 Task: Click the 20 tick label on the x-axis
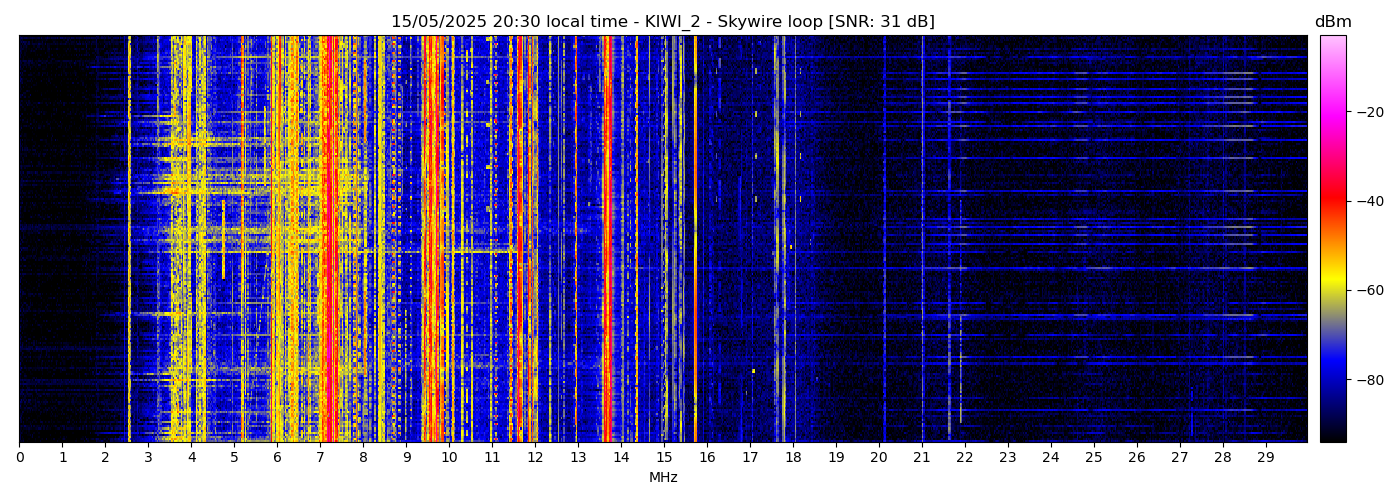pyautogui.click(x=879, y=457)
